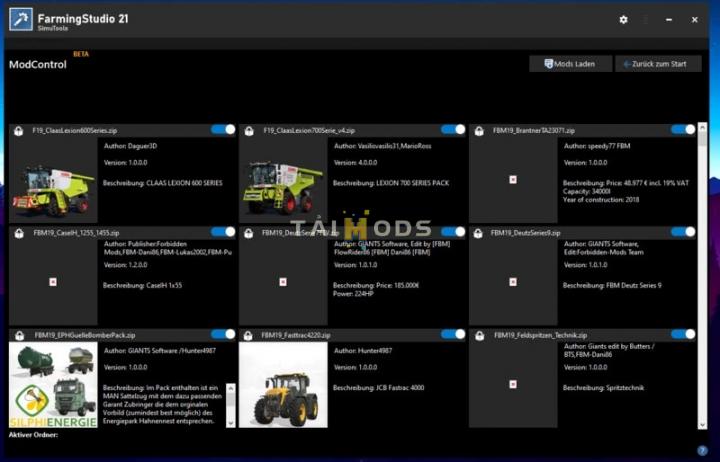Click the help question mark icon
Viewport: 720px width, 462px height.
pyautogui.click(x=702, y=450)
